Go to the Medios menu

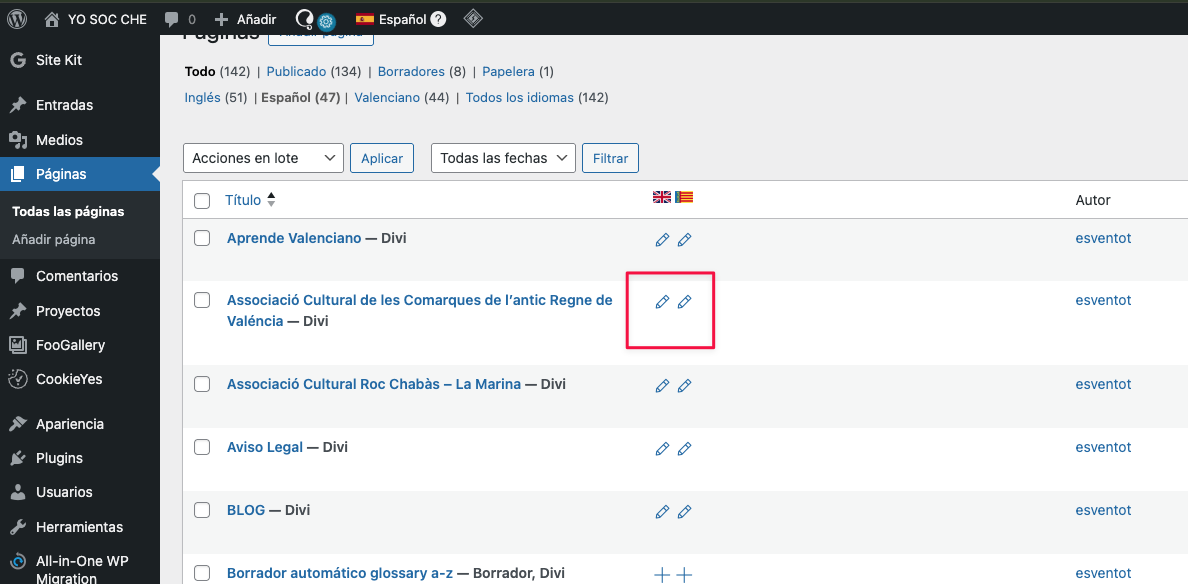click(59, 140)
